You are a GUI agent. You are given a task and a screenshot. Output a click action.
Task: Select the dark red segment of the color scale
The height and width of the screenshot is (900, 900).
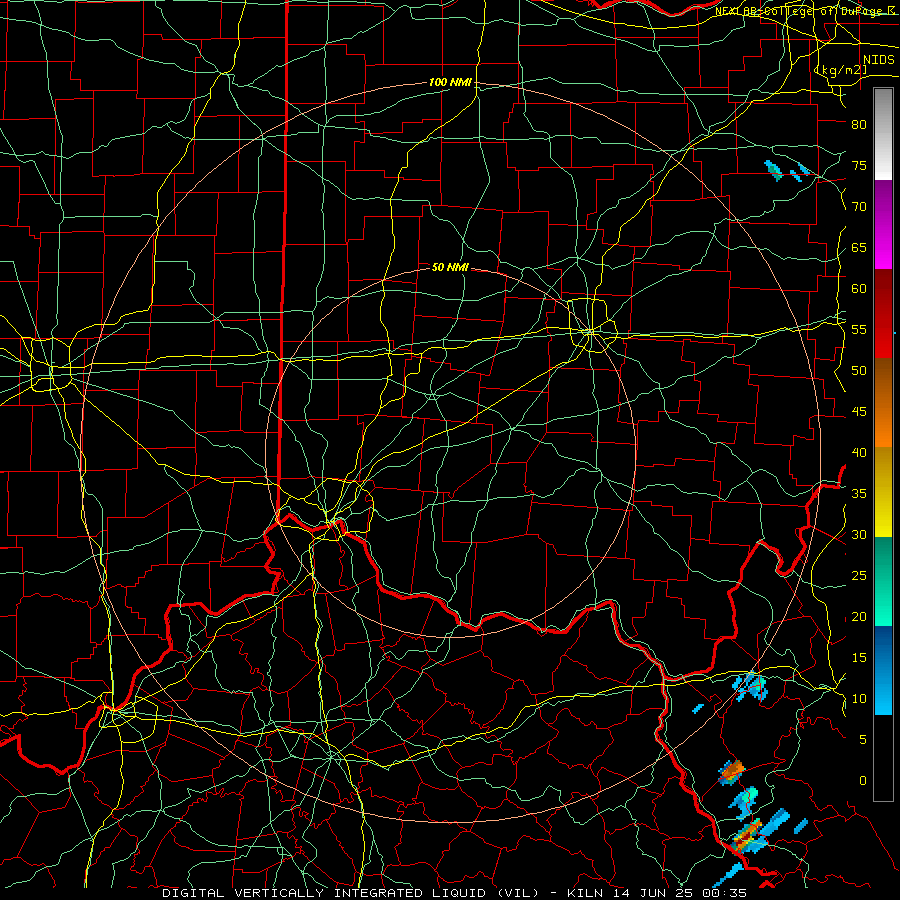(x=883, y=314)
